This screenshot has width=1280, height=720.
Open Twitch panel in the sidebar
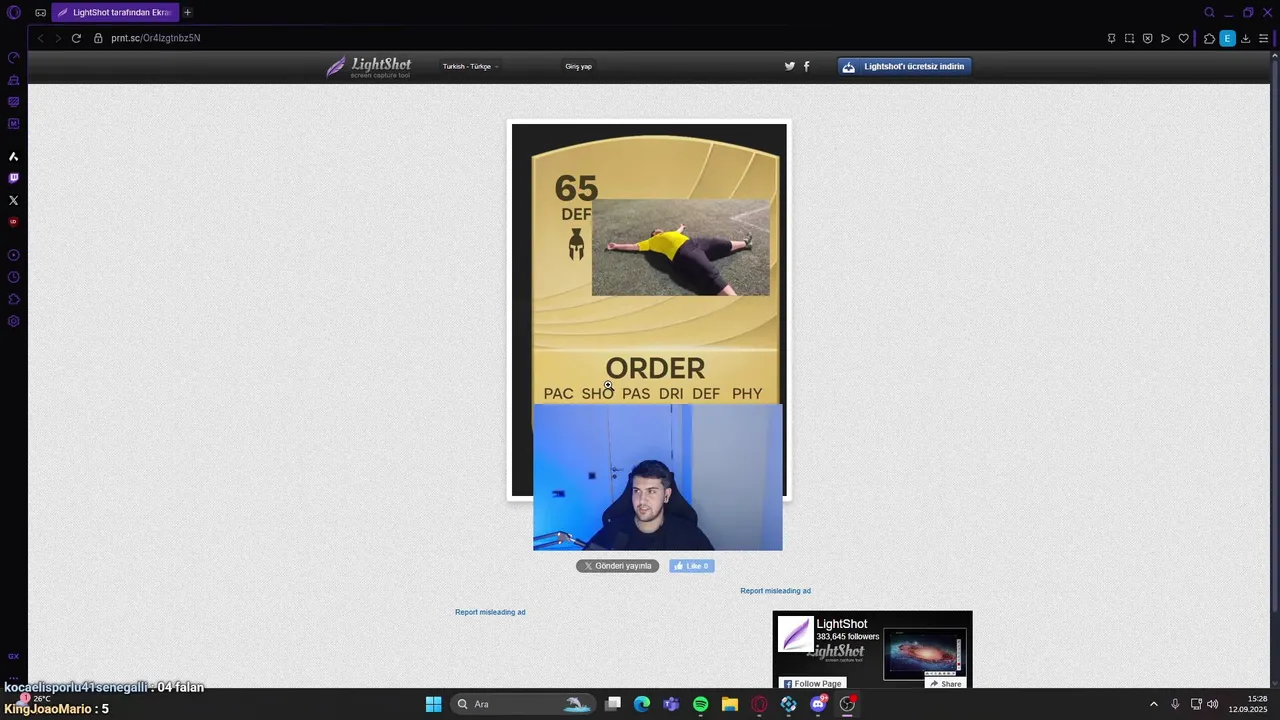click(14, 178)
